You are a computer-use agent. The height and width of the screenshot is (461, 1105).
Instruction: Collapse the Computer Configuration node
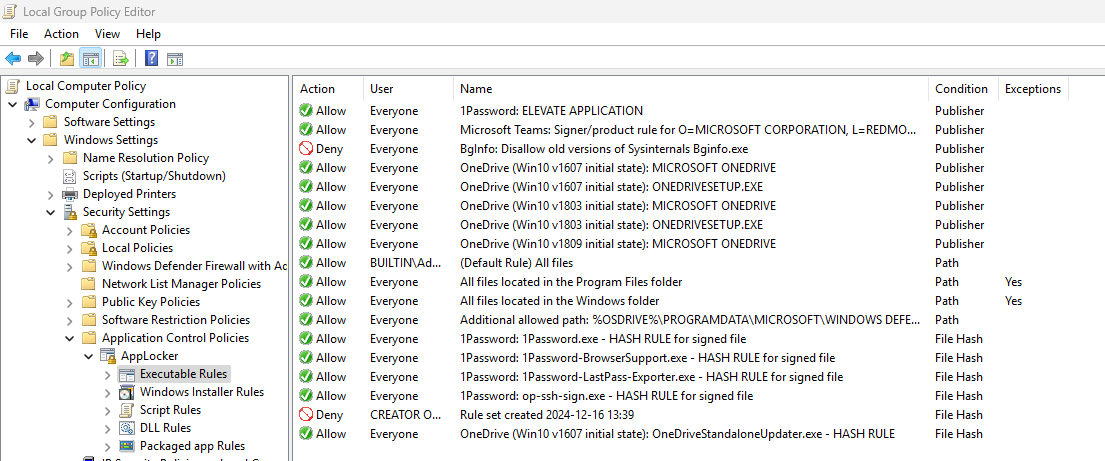click(13, 104)
